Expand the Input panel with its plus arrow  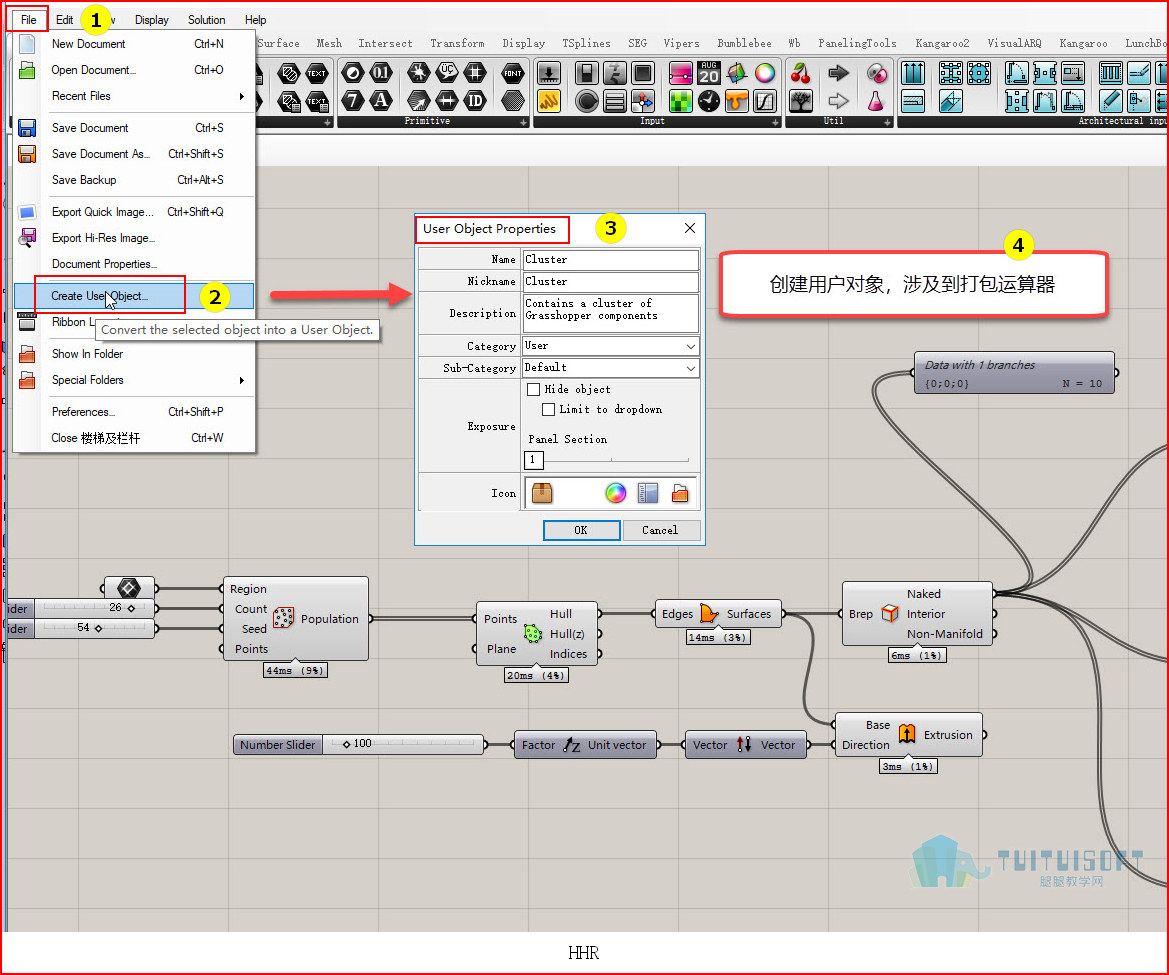pos(775,122)
